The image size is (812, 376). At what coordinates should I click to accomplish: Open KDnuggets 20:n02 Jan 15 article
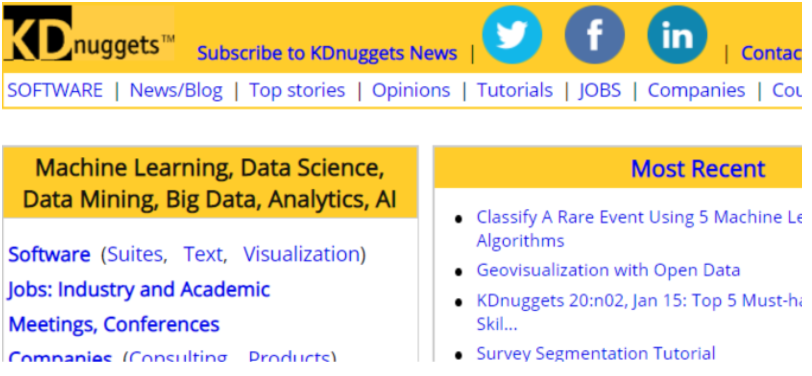pos(639,312)
